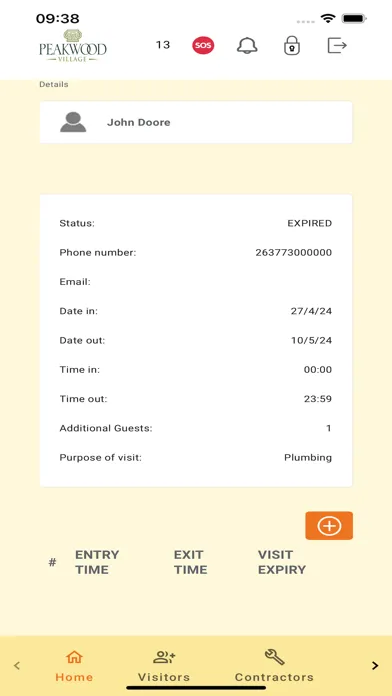Image resolution: width=392 pixels, height=696 pixels.
Task: Tap the padlock icon in header
Action: pos(292,45)
